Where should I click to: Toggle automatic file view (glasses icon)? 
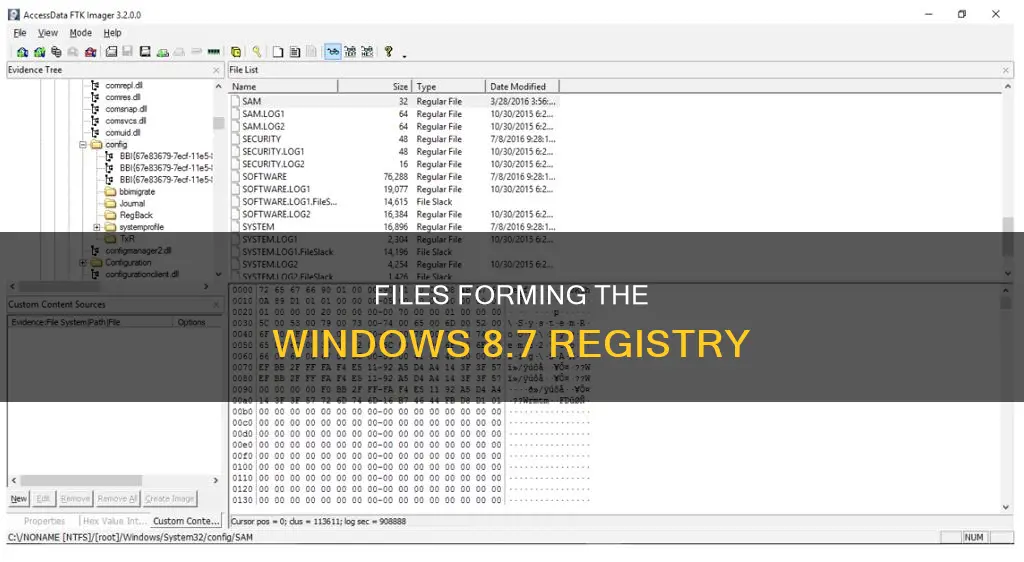click(333, 52)
